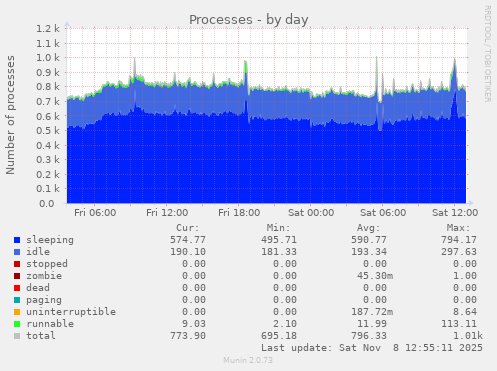Select the 'runnable' legend label

click(50, 324)
